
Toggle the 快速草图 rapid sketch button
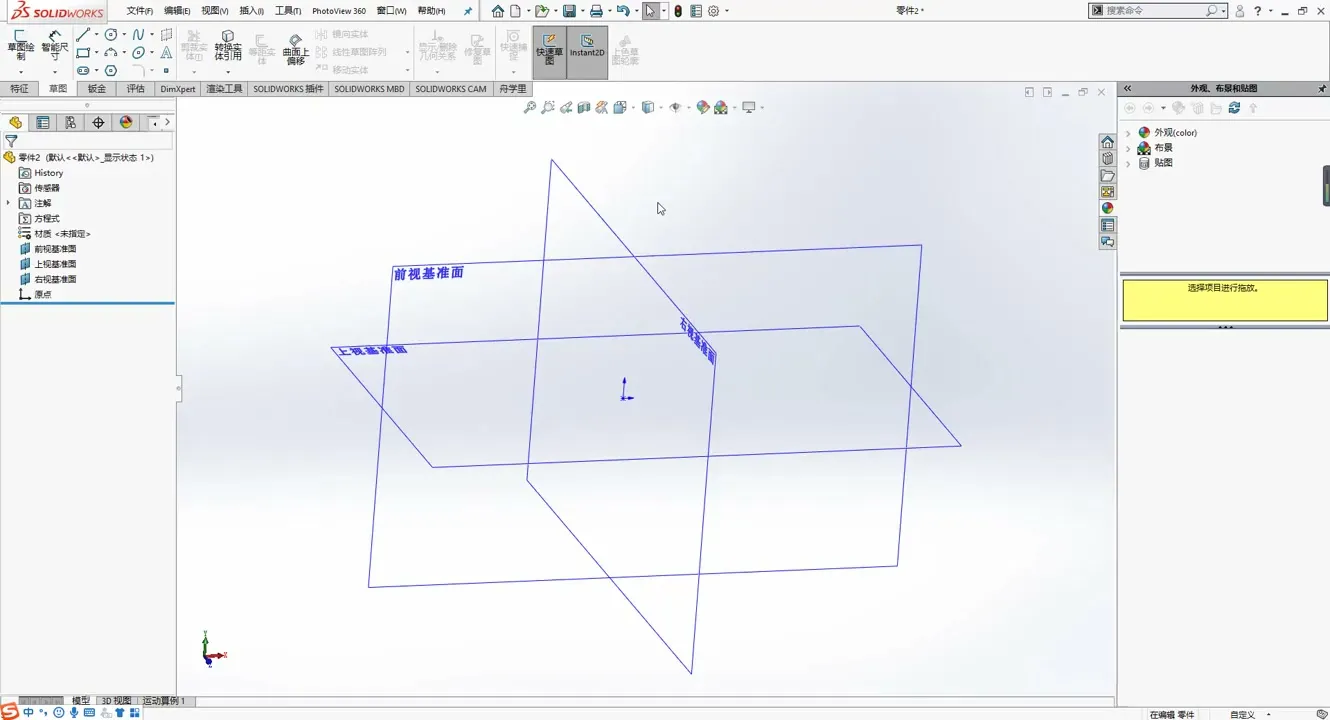coord(549,52)
